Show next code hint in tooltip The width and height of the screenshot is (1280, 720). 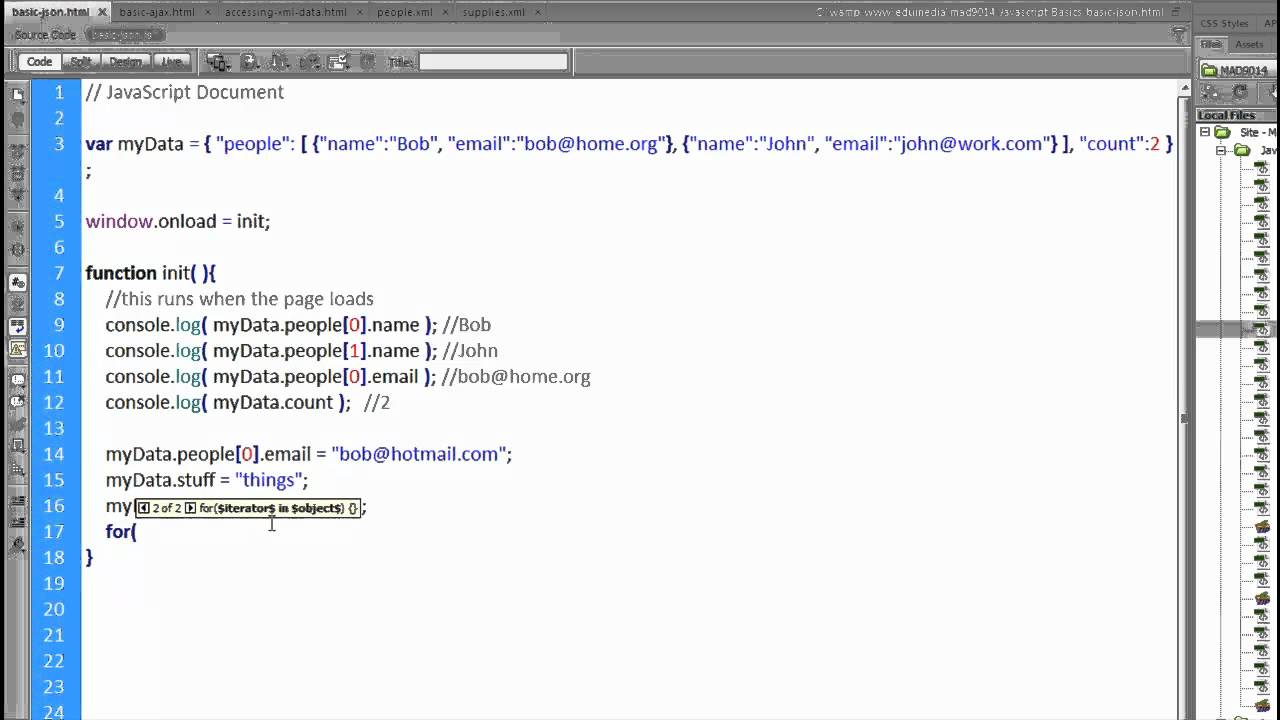[x=190, y=508]
